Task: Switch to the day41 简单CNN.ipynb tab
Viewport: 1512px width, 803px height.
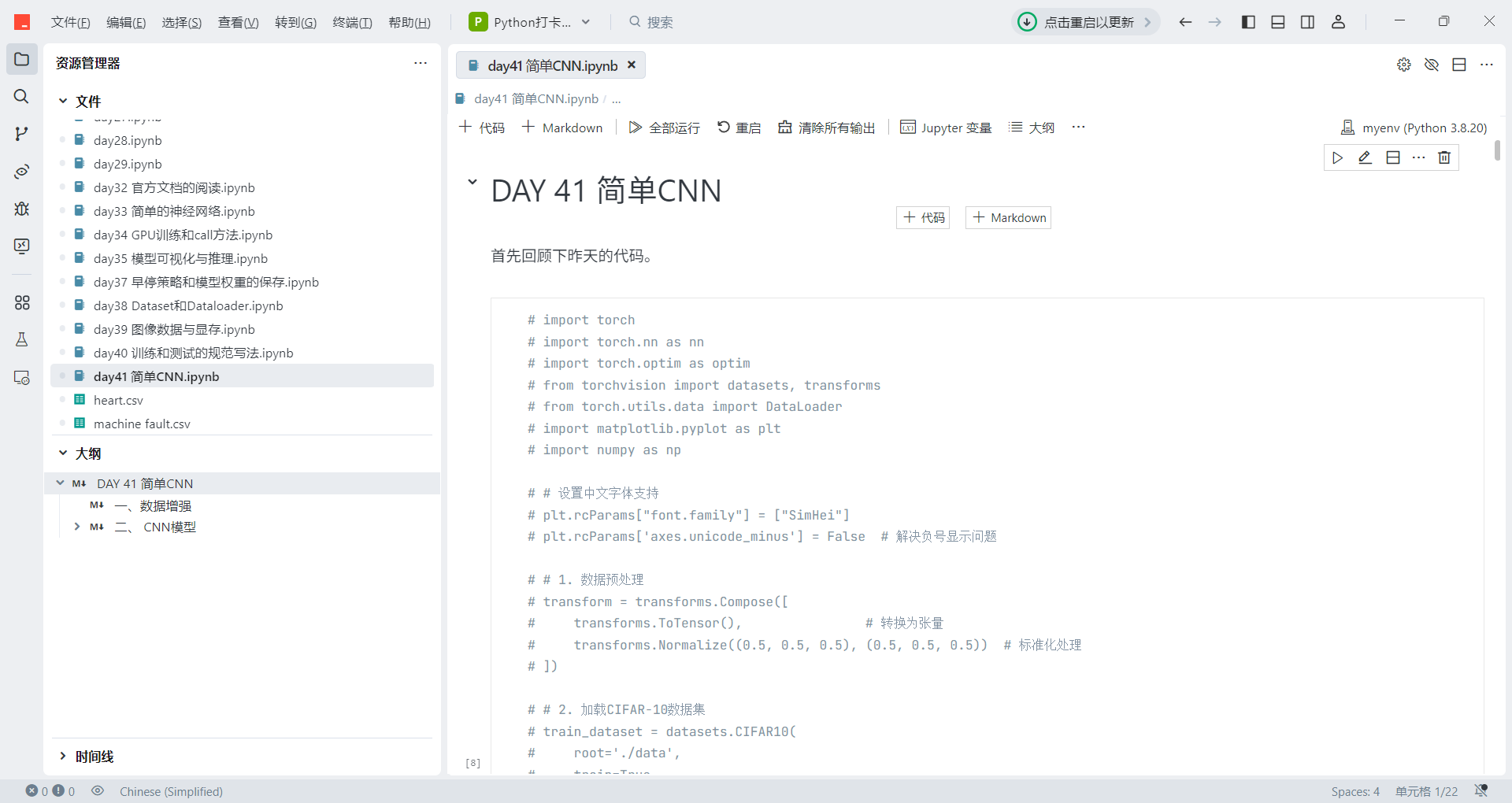Action: pos(550,65)
